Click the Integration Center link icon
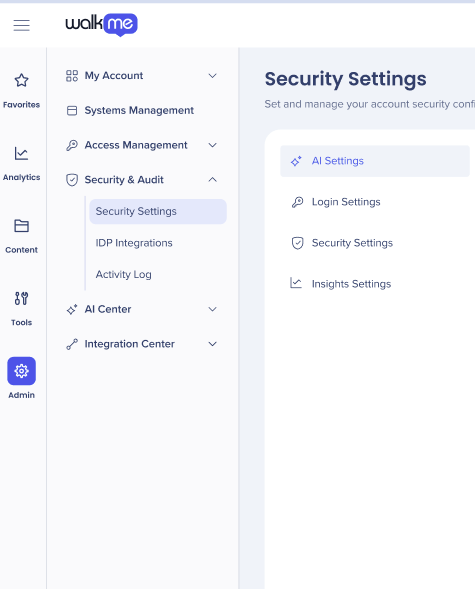This screenshot has height=589, width=475. click(x=72, y=344)
